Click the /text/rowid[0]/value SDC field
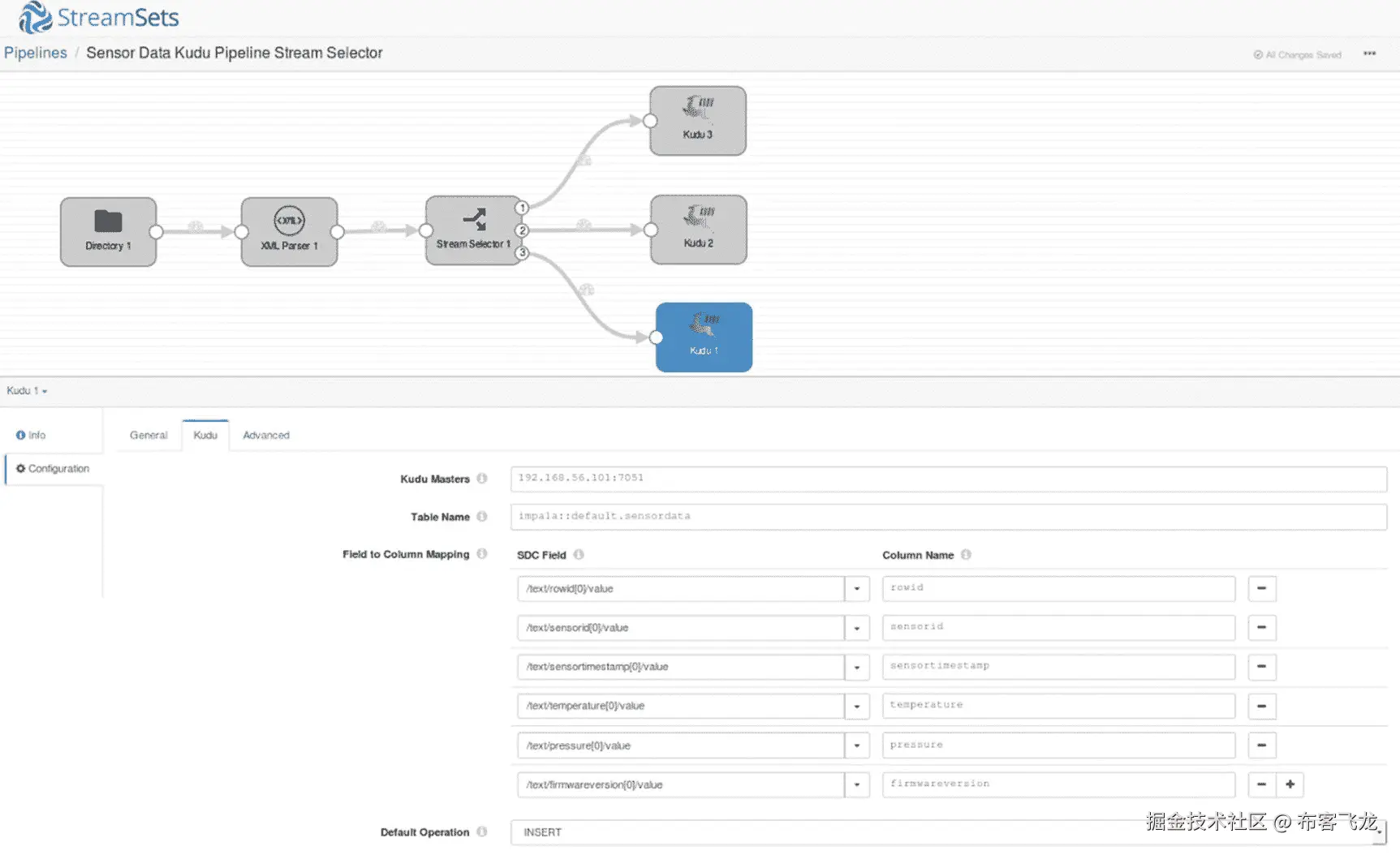 681,589
